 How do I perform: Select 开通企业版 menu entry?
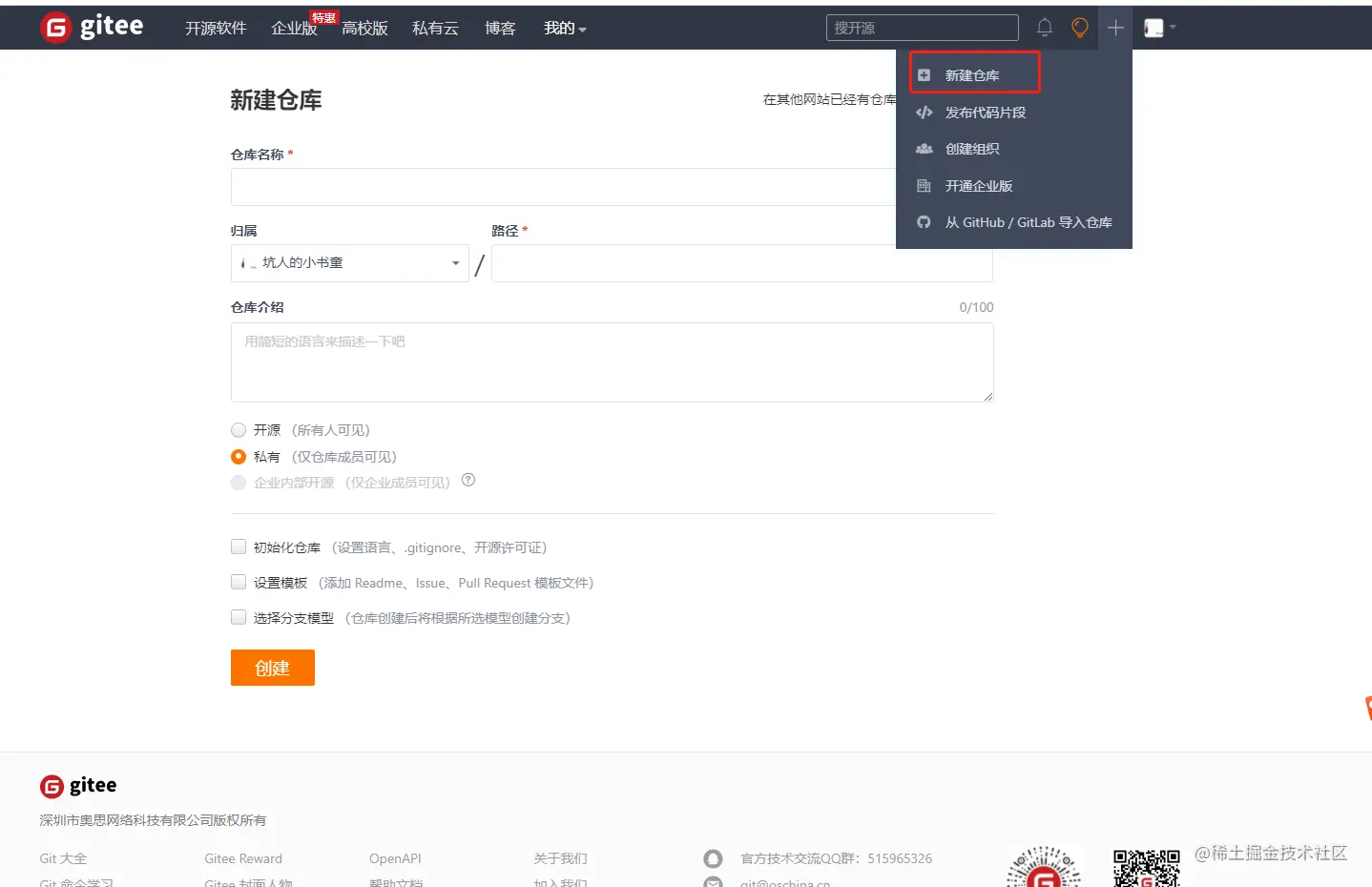pyautogui.click(x=979, y=186)
